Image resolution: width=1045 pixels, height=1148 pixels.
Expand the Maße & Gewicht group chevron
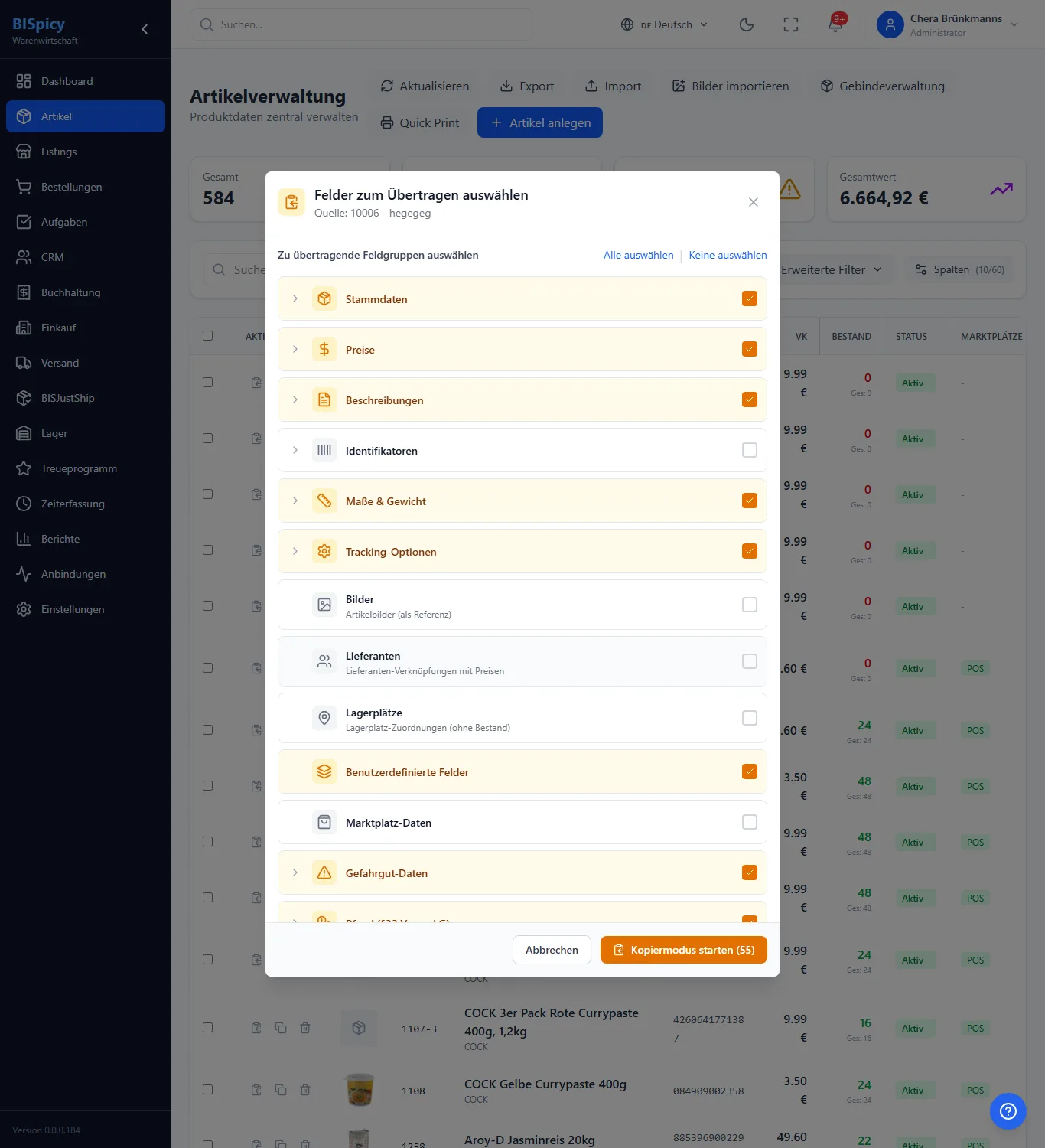coord(295,501)
